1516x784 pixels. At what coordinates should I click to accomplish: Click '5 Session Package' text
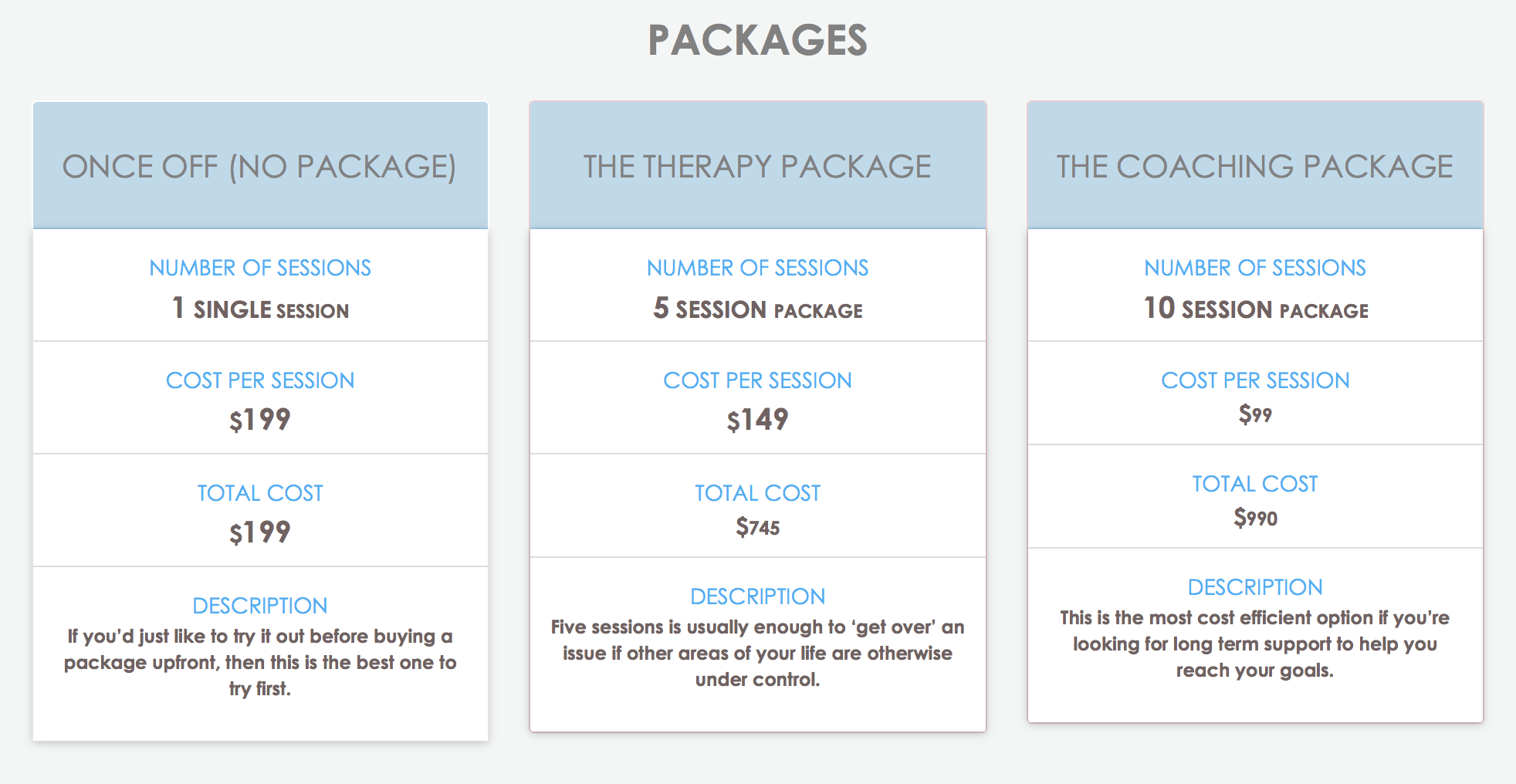(x=758, y=309)
